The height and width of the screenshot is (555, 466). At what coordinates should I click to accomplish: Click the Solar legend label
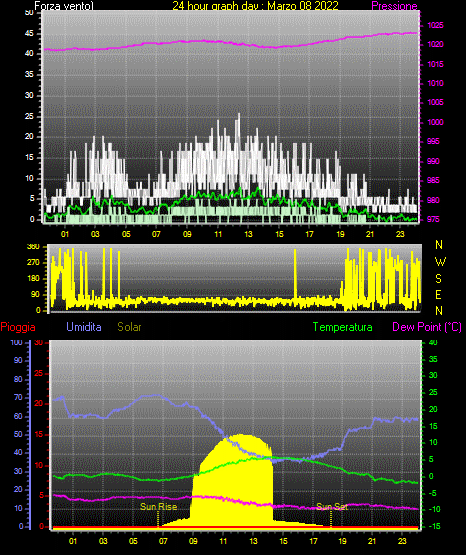click(x=130, y=327)
